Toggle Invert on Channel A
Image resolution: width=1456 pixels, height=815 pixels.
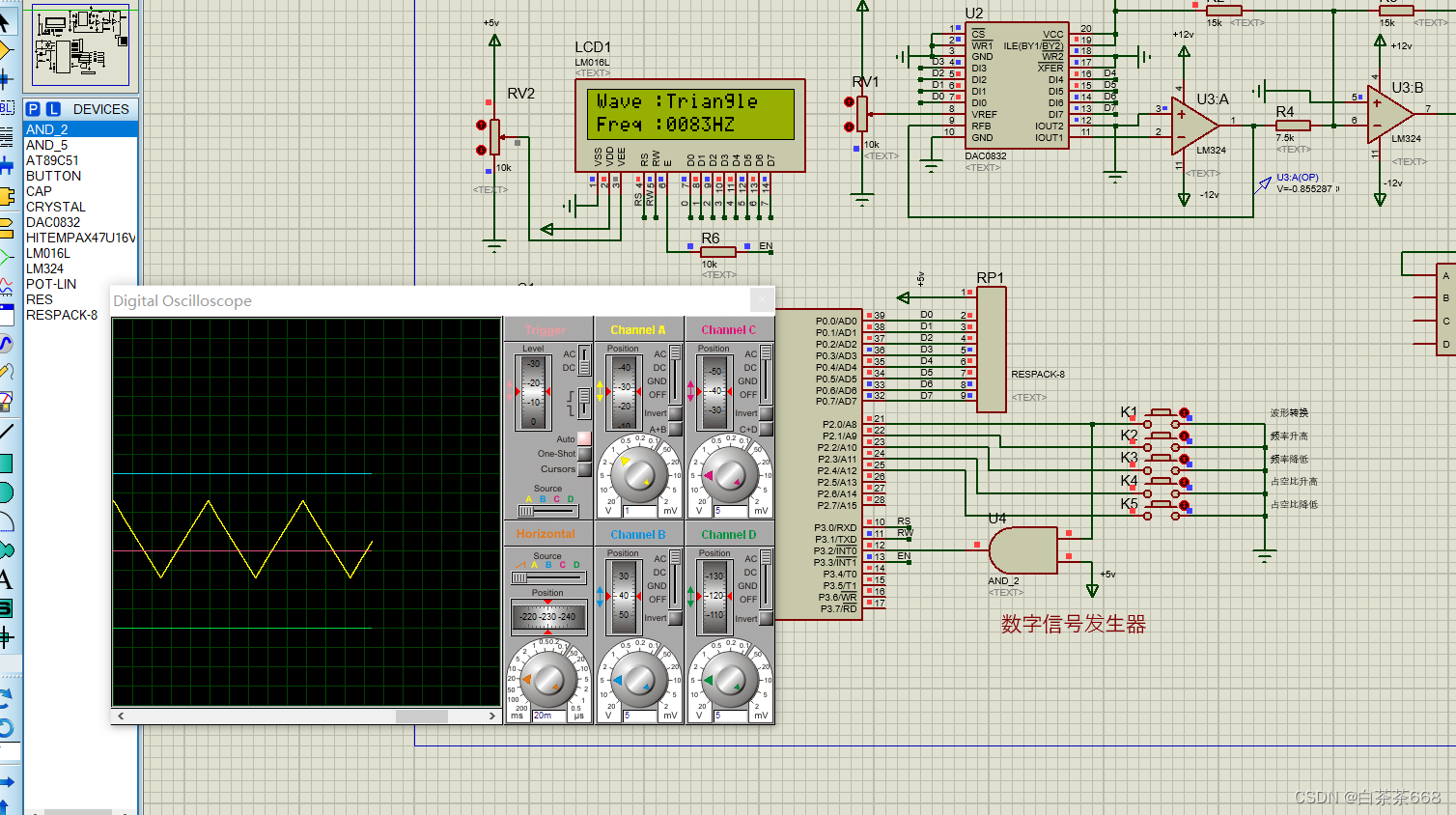coord(675,413)
